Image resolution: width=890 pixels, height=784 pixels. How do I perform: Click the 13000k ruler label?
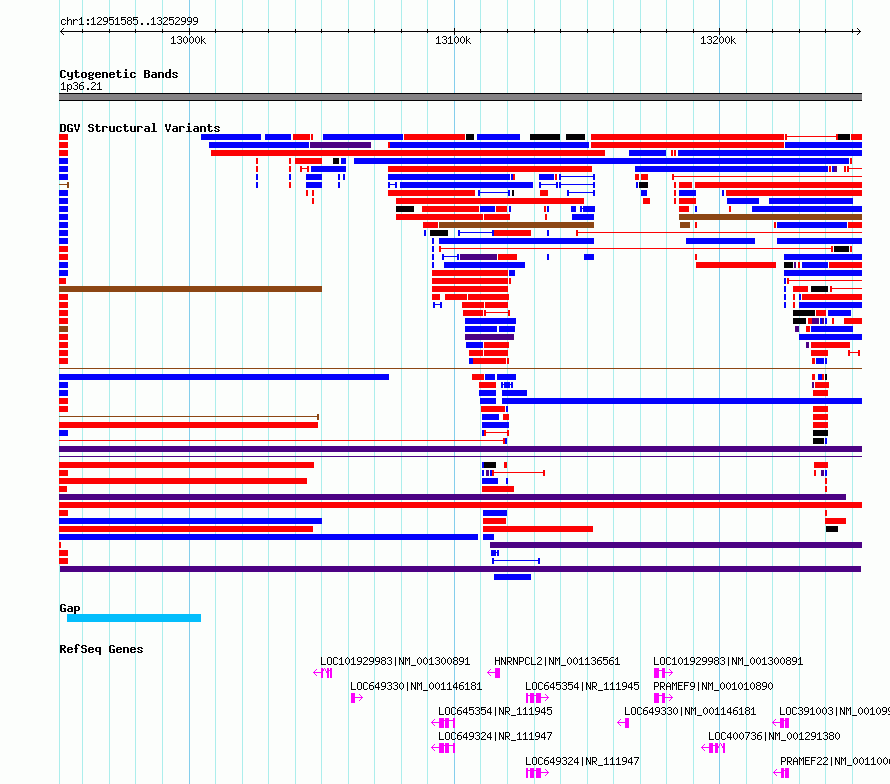[188, 40]
